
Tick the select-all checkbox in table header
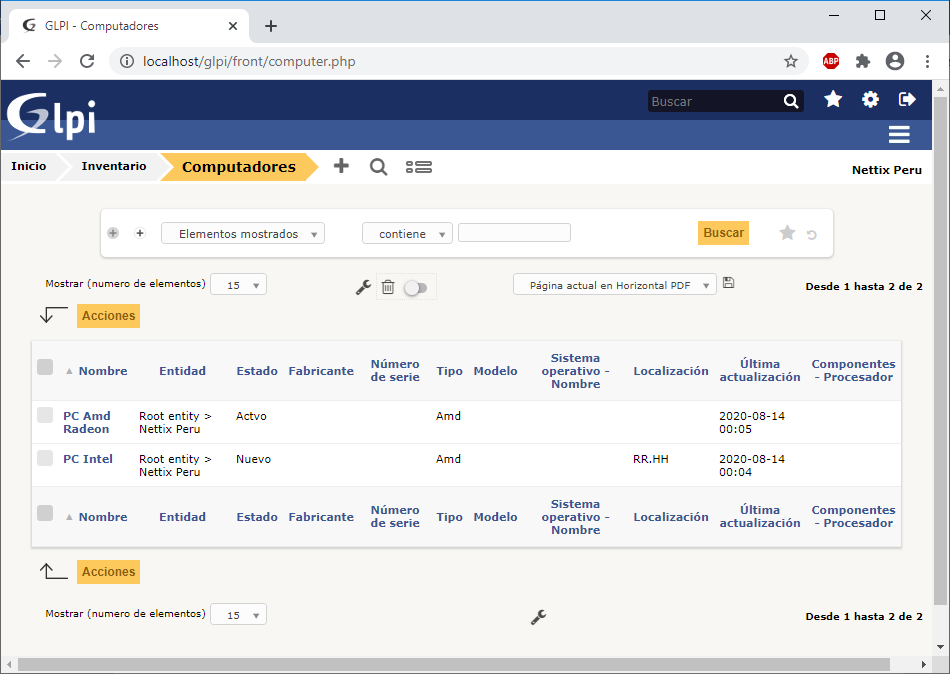pos(45,367)
